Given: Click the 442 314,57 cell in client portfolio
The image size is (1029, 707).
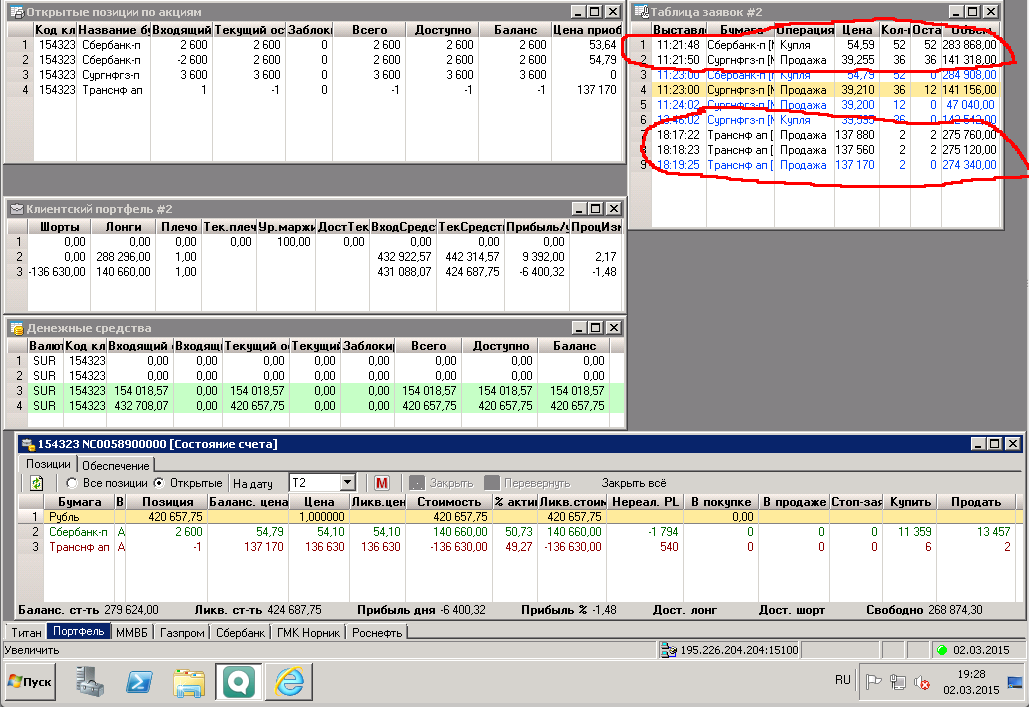Looking at the screenshot, I should (472, 257).
